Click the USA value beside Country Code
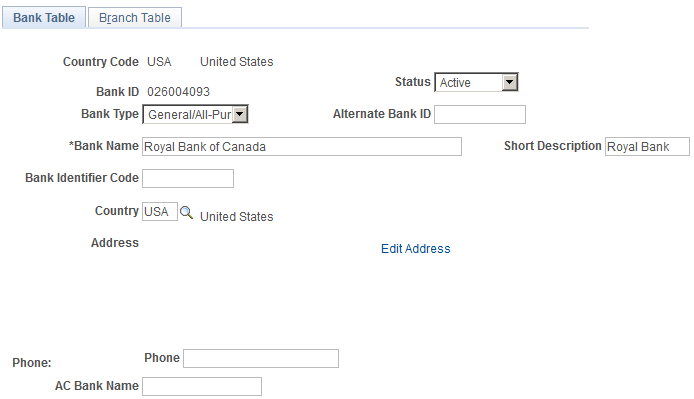 point(159,62)
